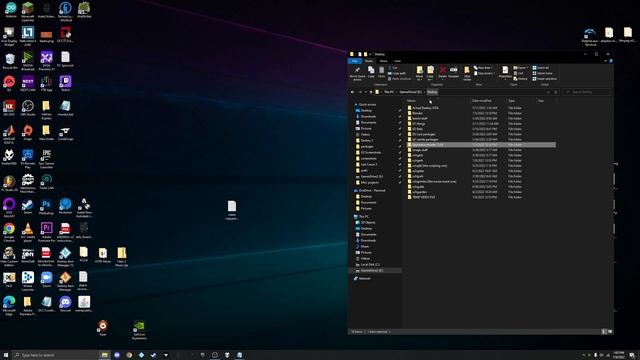Switch to the Share ribbon tab
640x360 pixels.
[x=383, y=61]
